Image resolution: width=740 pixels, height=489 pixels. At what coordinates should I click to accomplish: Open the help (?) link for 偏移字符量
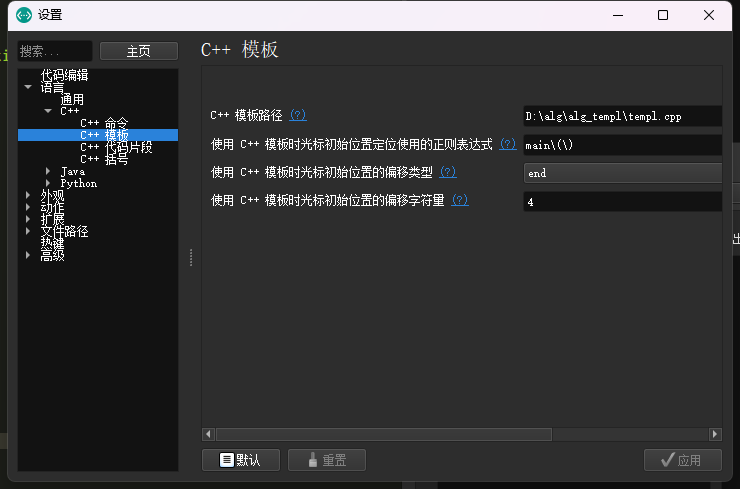pyautogui.click(x=460, y=200)
